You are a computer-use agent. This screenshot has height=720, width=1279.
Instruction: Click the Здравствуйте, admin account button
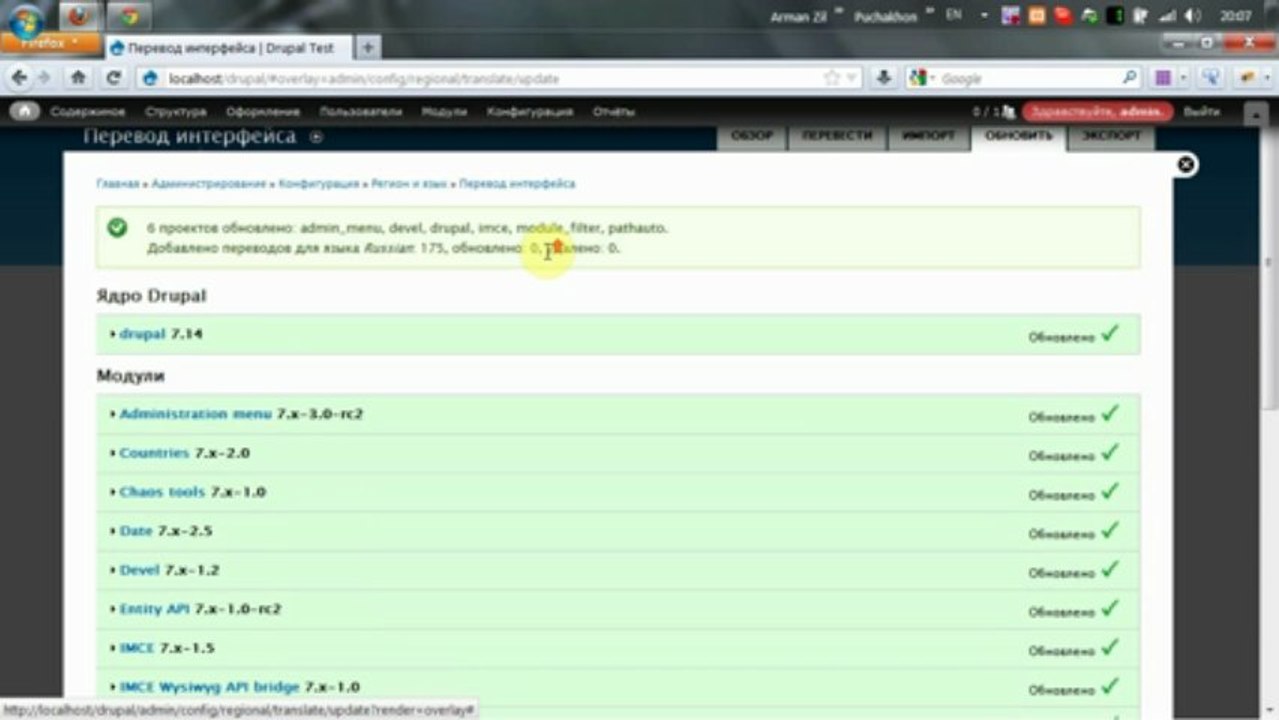coord(1095,112)
